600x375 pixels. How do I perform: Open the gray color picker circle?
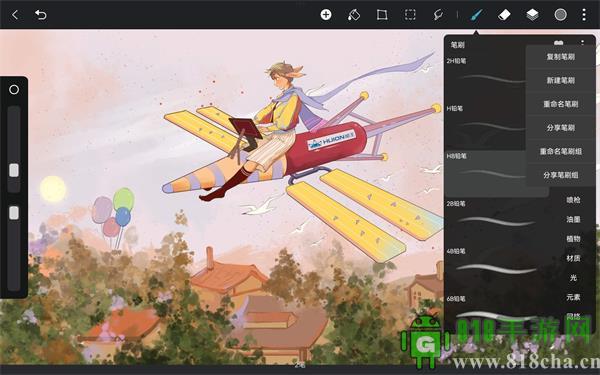561,15
